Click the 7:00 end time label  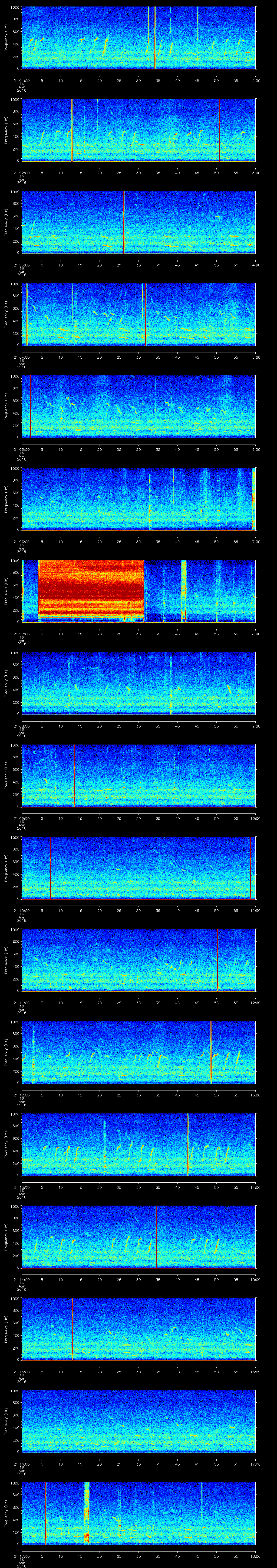pyautogui.click(x=256, y=542)
